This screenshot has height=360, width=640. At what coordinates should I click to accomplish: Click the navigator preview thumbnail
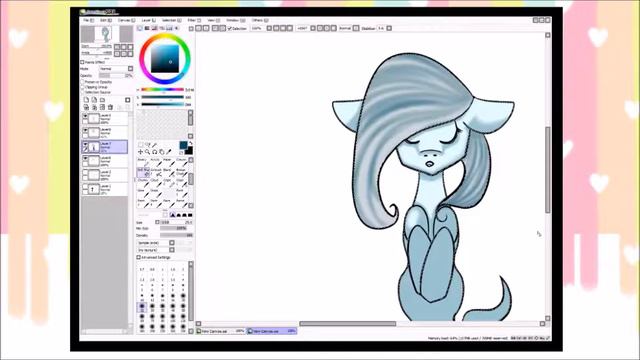click(107, 34)
